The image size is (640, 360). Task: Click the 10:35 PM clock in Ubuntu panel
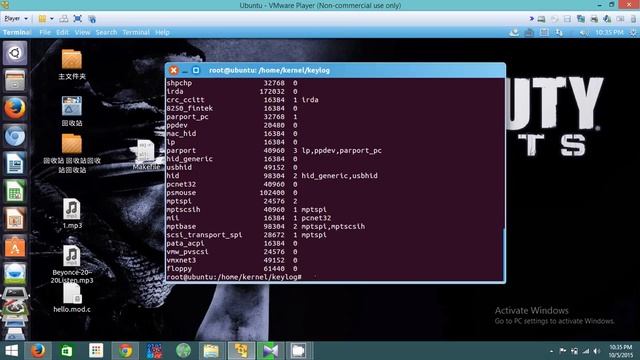pyautogui.click(x=609, y=32)
